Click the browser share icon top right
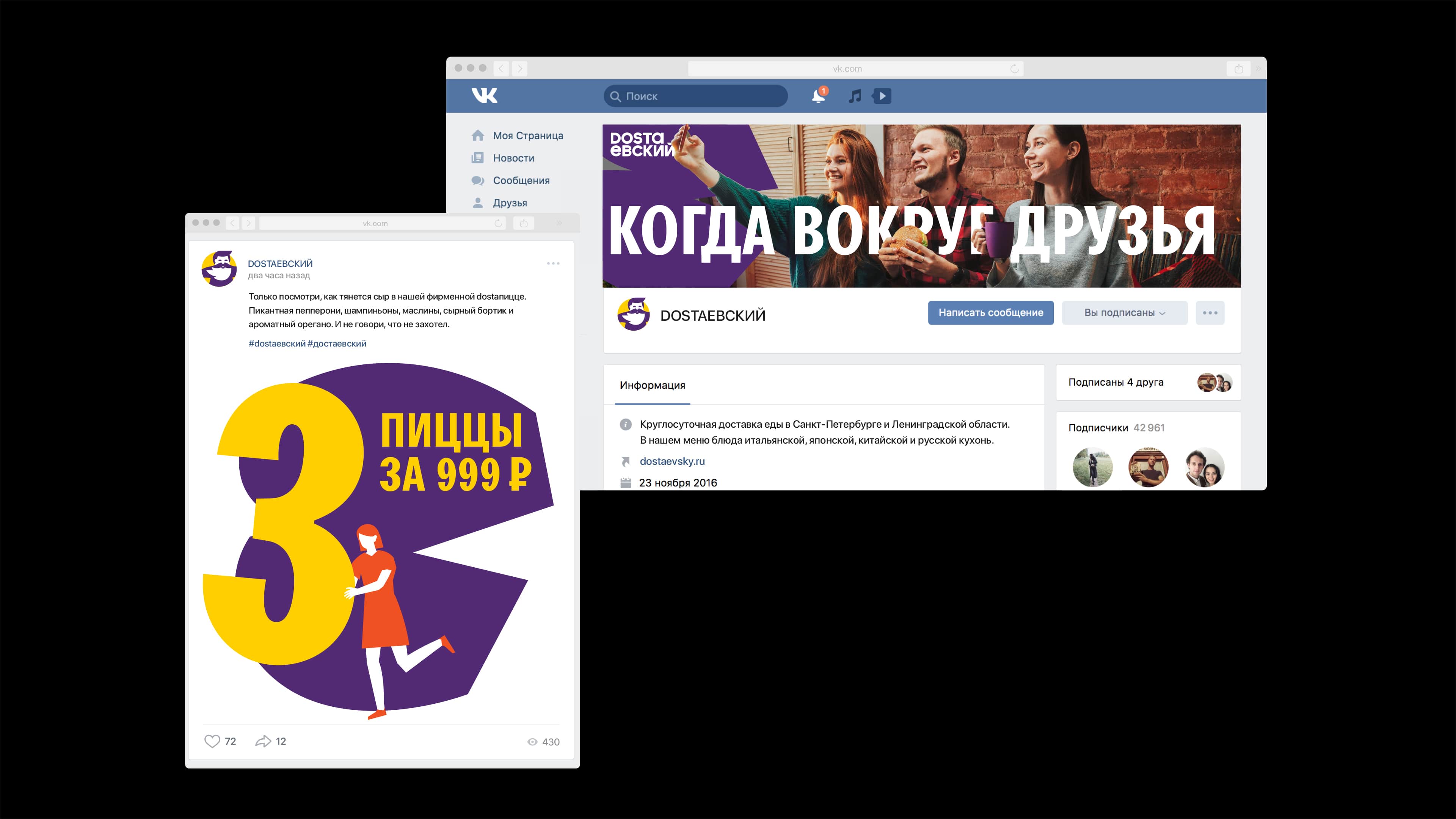Image resolution: width=1456 pixels, height=819 pixels. [x=1238, y=69]
